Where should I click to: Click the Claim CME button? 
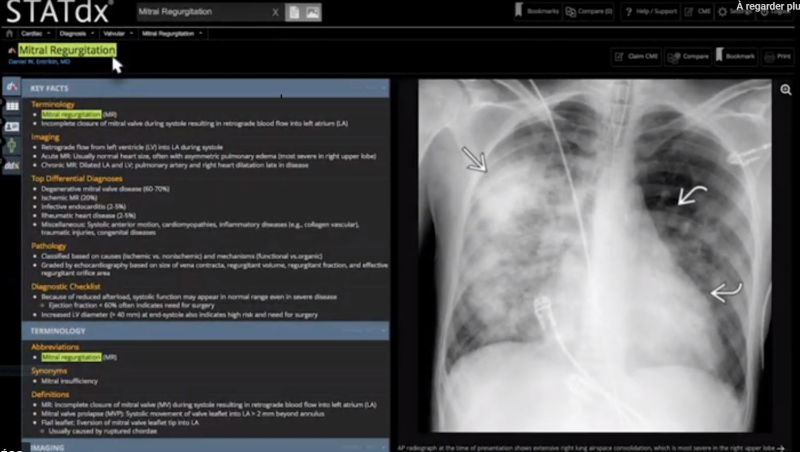636,57
